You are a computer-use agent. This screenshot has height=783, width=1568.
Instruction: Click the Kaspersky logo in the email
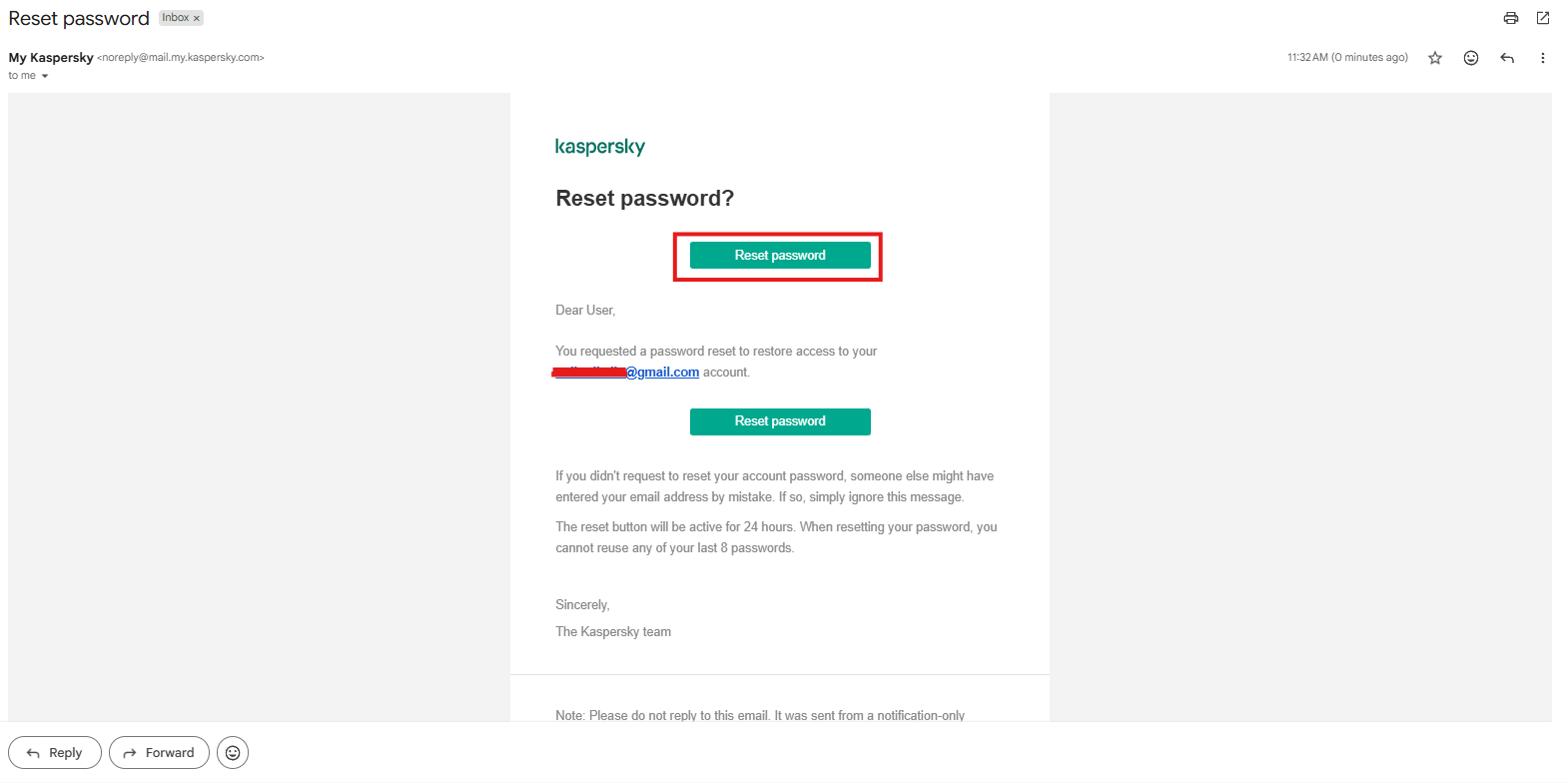pyautogui.click(x=600, y=147)
